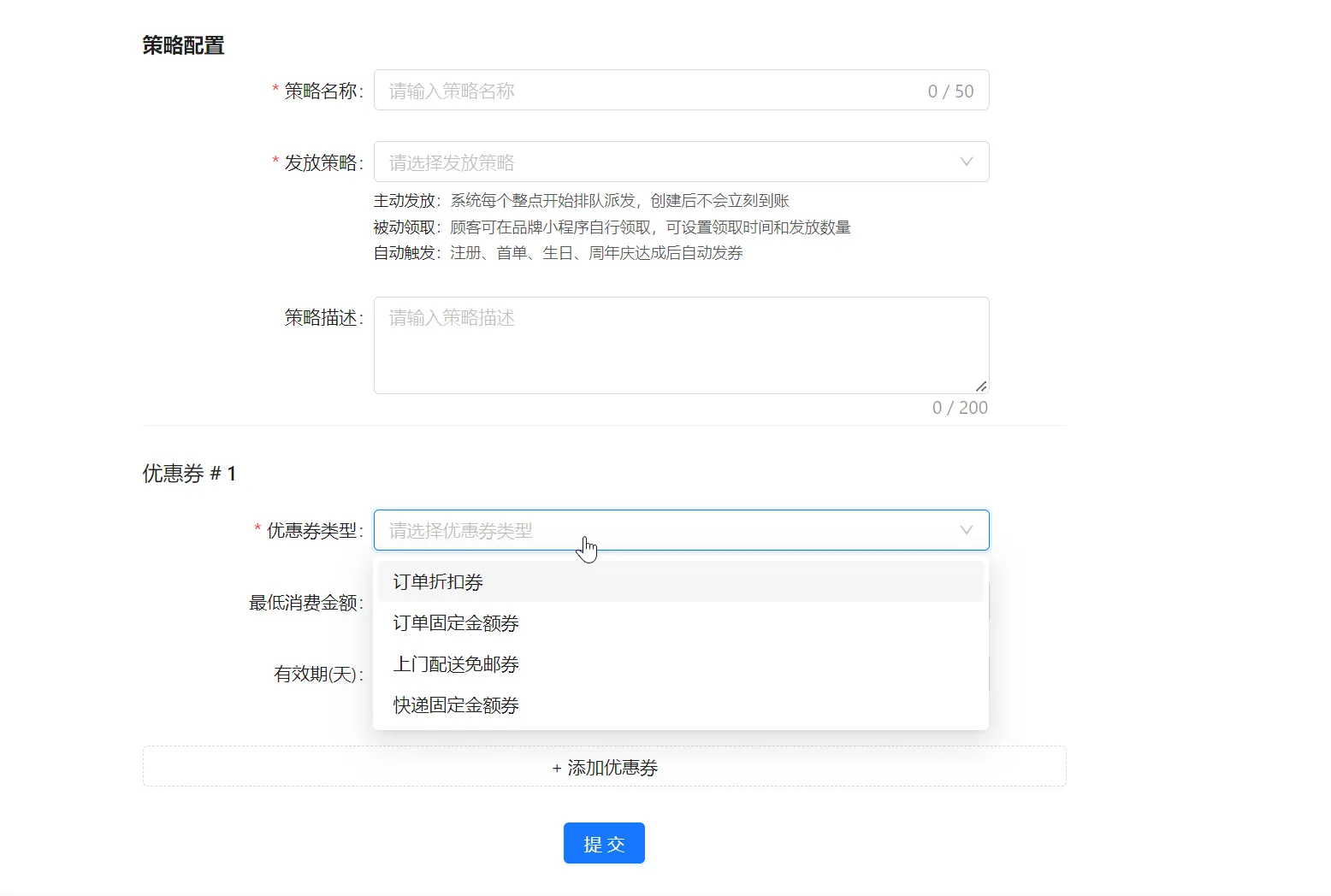Image resolution: width=1331 pixels, height=896 pixels.
Task: Click the 被动领取 help text line
Action: point(612,227)
